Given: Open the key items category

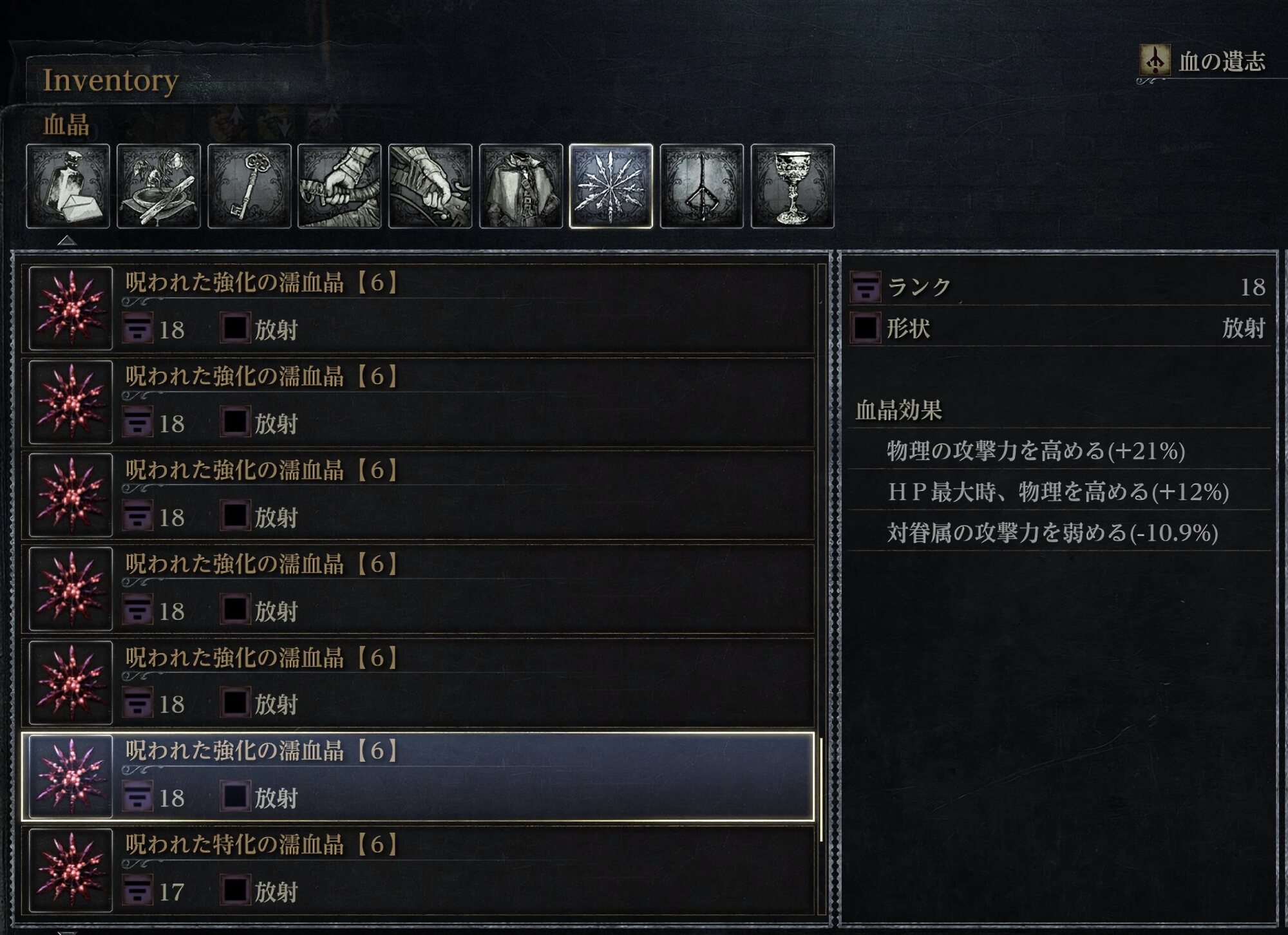Looking at the screenshot, I should 249,186.
